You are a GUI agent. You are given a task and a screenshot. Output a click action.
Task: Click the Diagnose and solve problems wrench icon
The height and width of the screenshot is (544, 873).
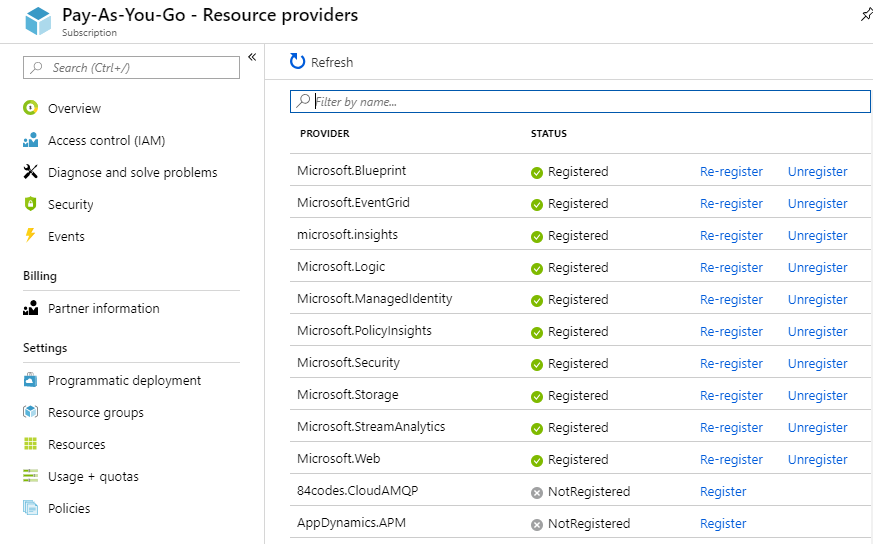[30, 172]
